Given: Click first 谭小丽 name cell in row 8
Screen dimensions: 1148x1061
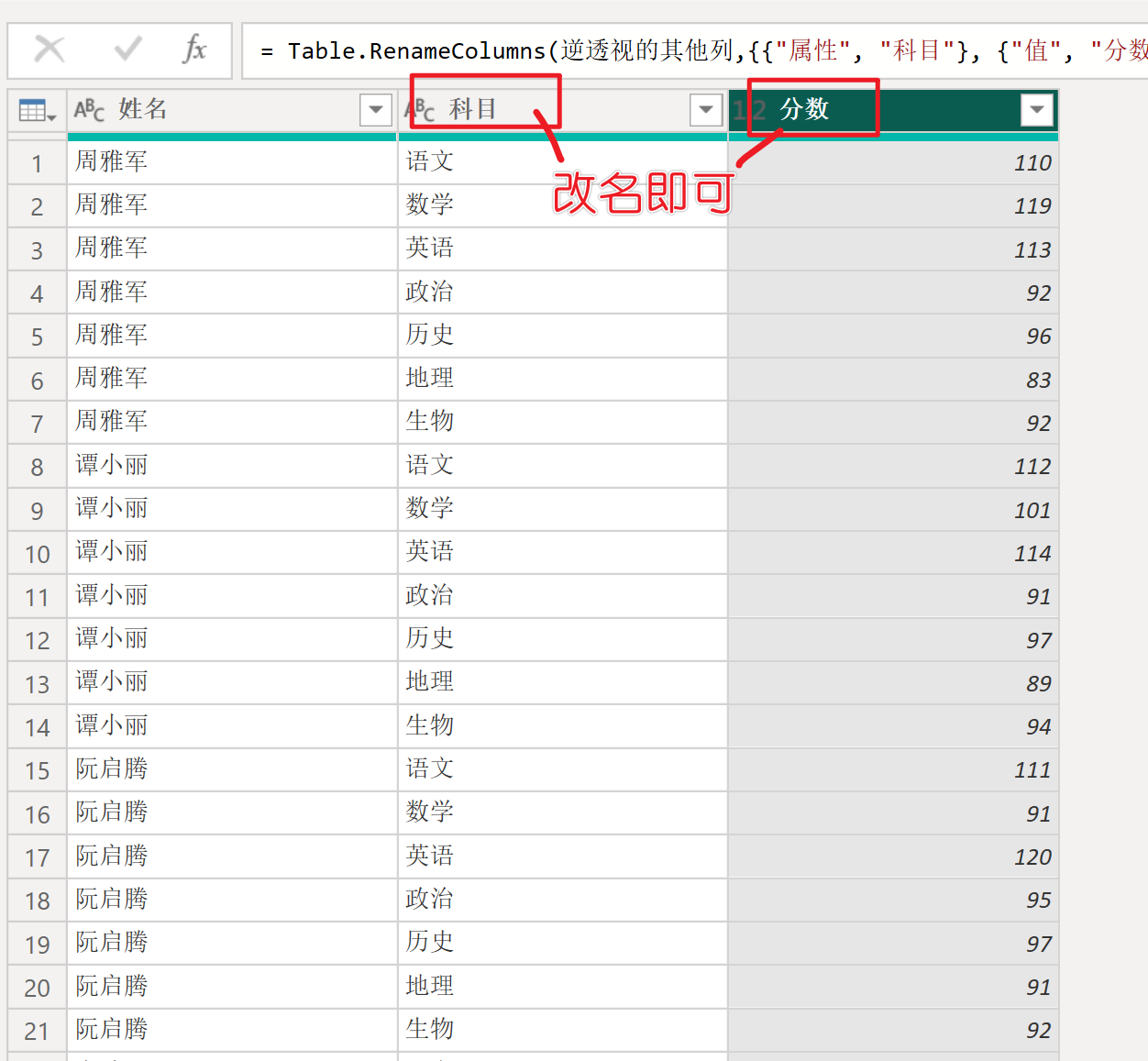Looking at the screenshot, I should pos(231,466).
